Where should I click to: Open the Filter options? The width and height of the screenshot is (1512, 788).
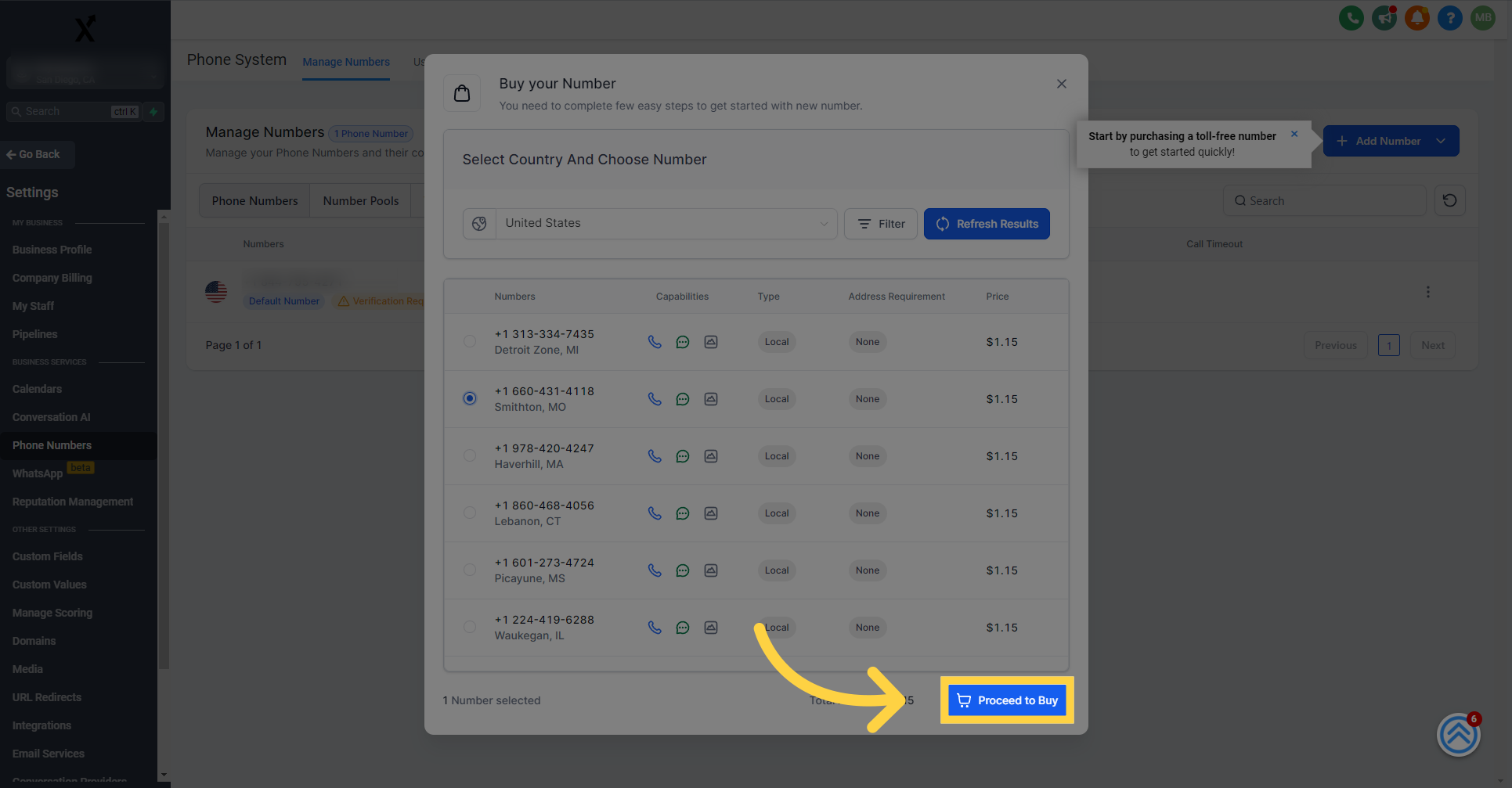point(880,224)
